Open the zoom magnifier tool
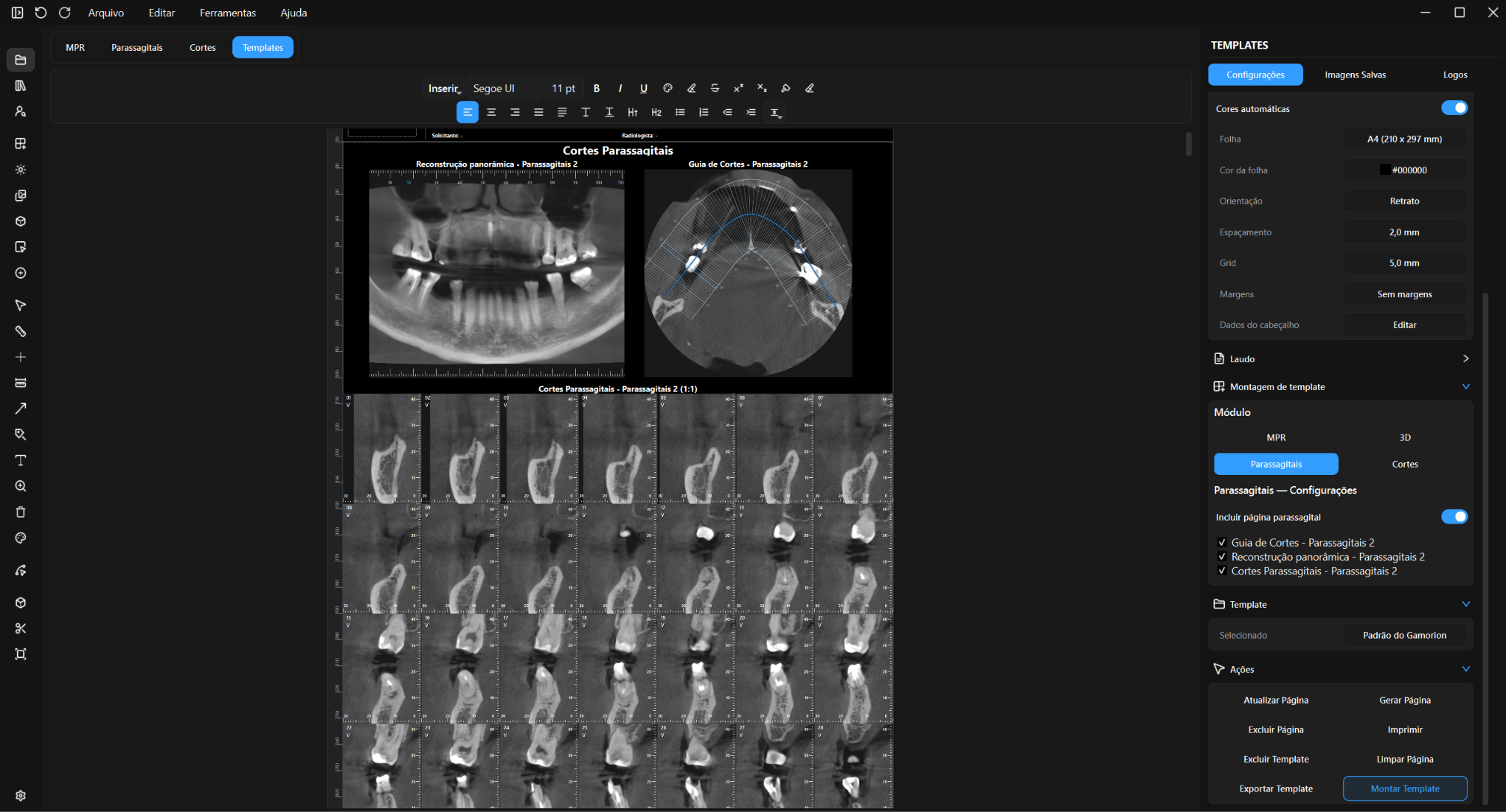The height and width of the screenshot is (812, 1506). (21, 486)
